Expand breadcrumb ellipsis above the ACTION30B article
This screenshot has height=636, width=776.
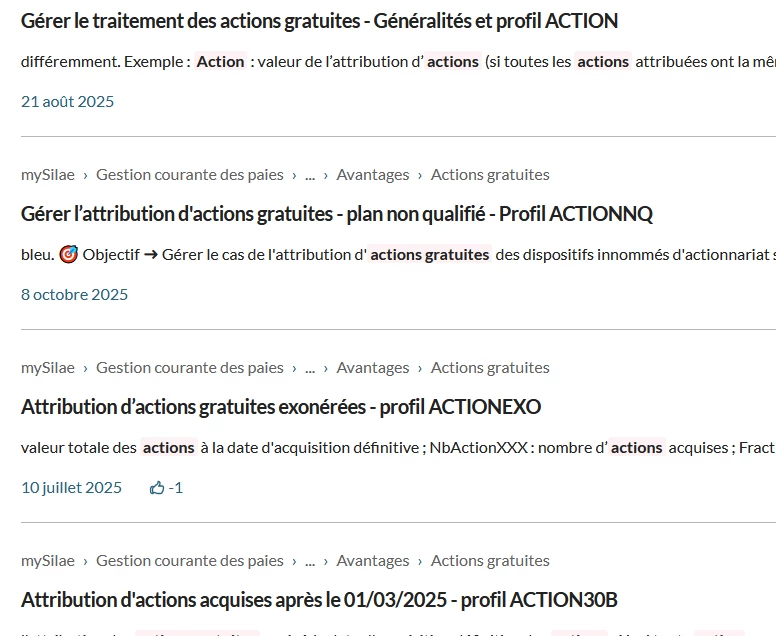click(x=310, y=561)
